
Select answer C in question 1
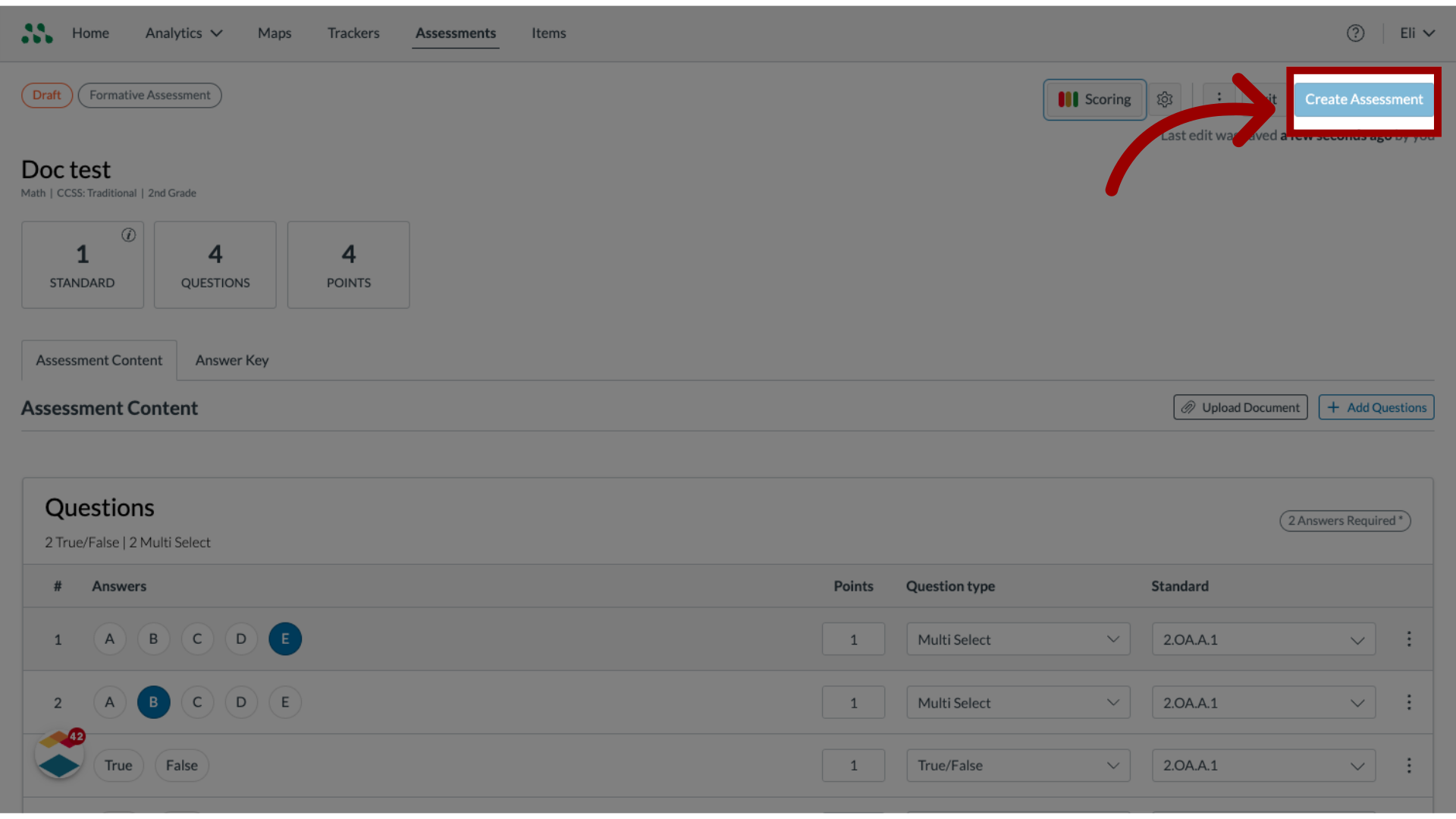pyautogui.click(x=197, y=639)
